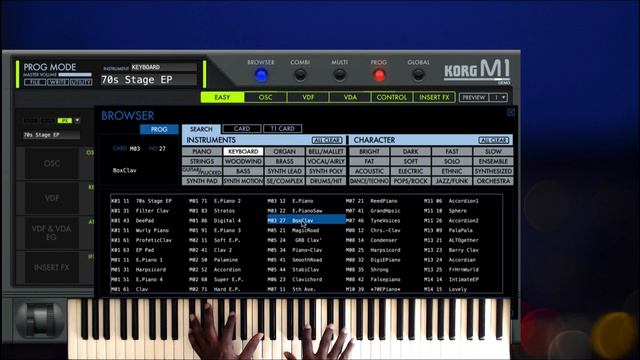This screenshot has height=360, width=640.
Task: Switch to the CARD tab
Action: pyautogui.click(x=242, y=129)
